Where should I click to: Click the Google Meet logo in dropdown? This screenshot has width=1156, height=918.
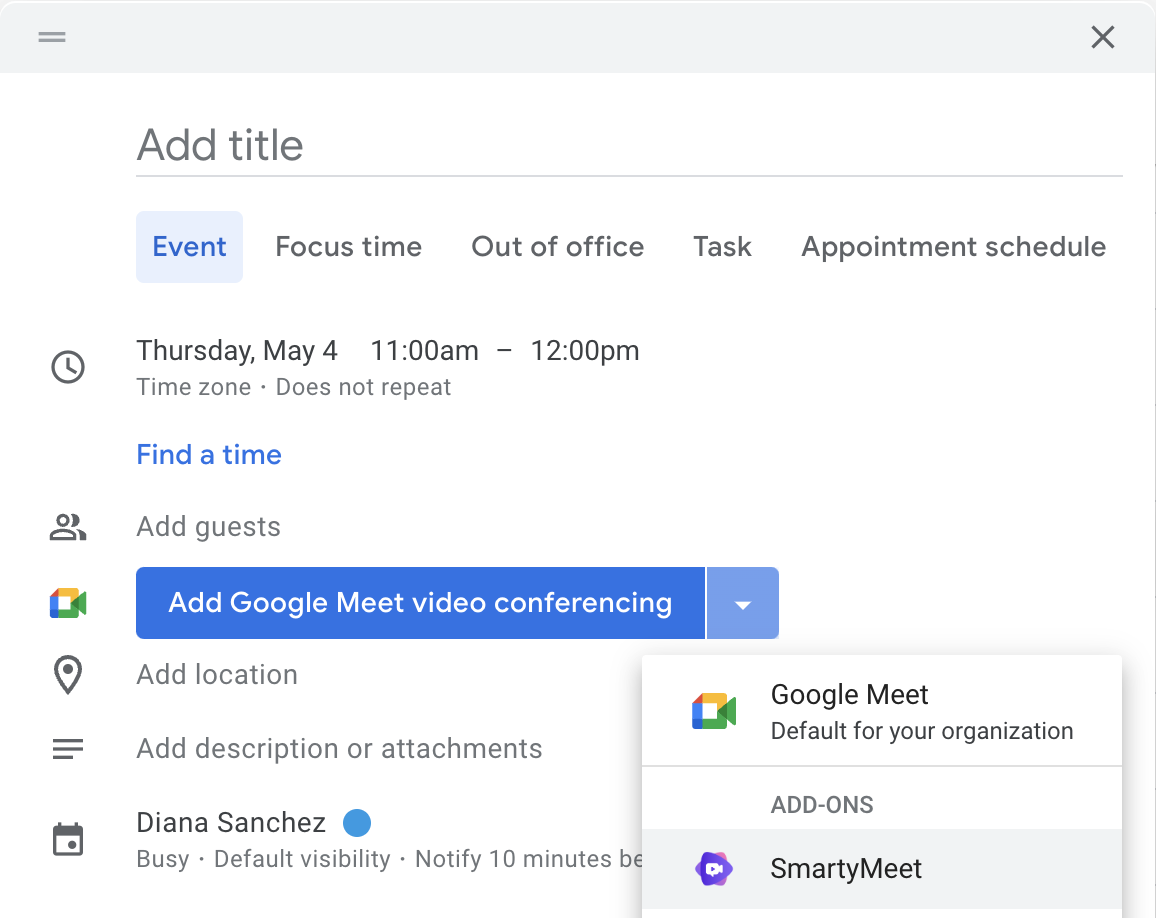[714, 712]
